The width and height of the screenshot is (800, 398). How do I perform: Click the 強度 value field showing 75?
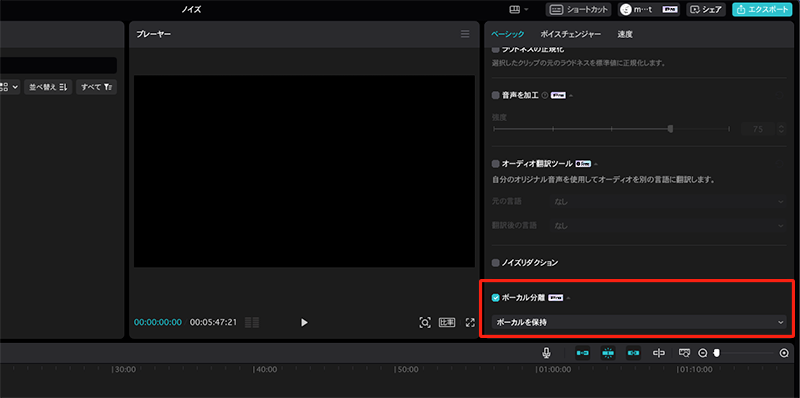(757, 129)
